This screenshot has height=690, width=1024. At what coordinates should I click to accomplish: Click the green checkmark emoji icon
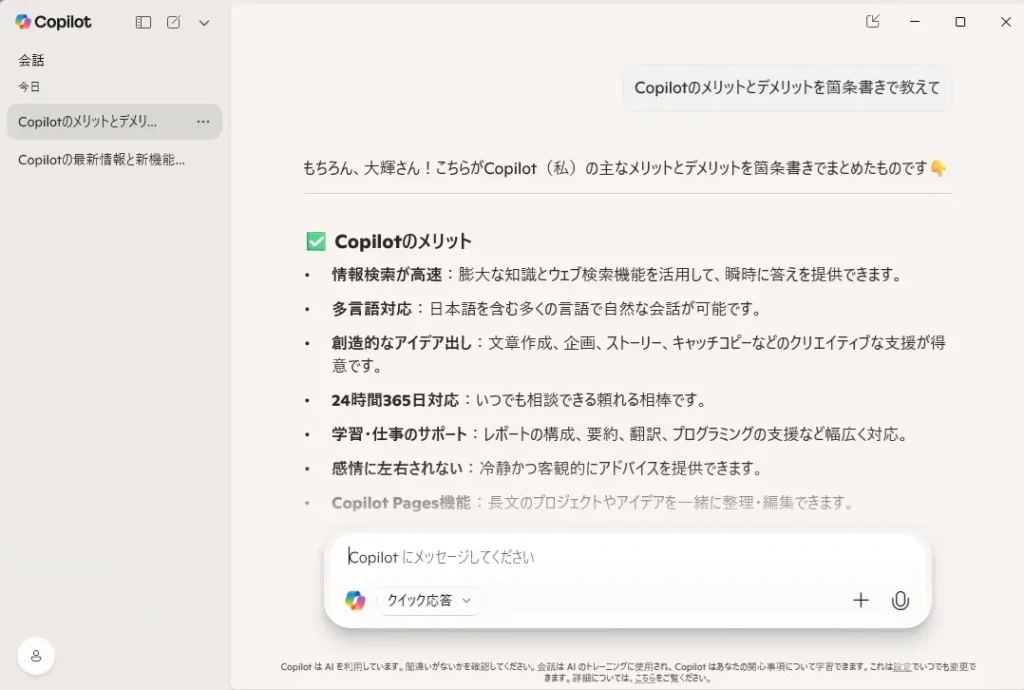click(x=316, y=242)
